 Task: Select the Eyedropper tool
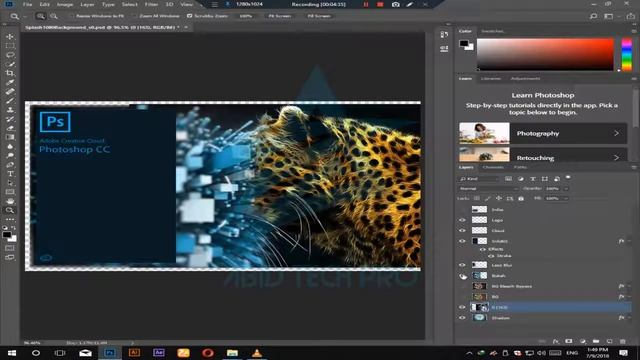click(x=10, y=82)
